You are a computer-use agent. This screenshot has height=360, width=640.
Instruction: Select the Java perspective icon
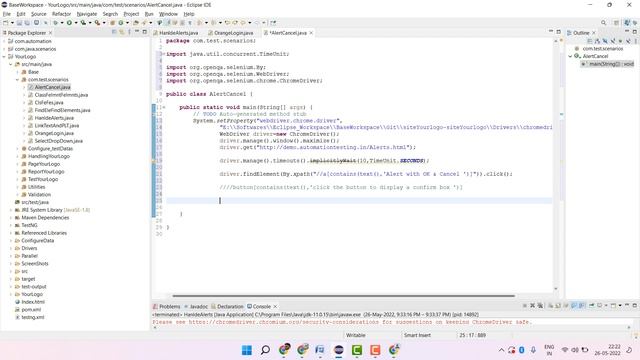[627, 23]
